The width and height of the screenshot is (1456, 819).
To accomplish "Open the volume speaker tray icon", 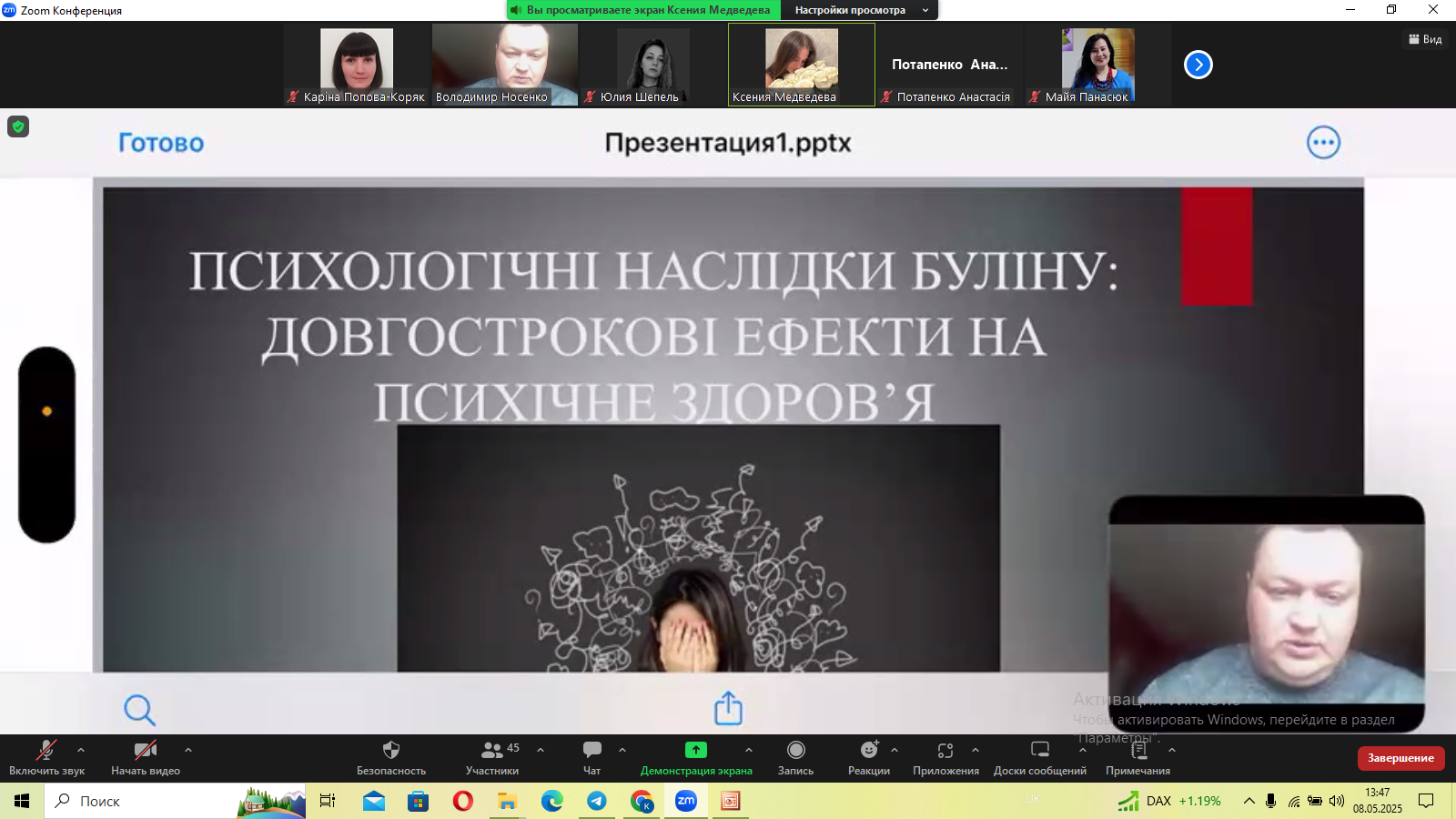I will tap(1336, 801).
